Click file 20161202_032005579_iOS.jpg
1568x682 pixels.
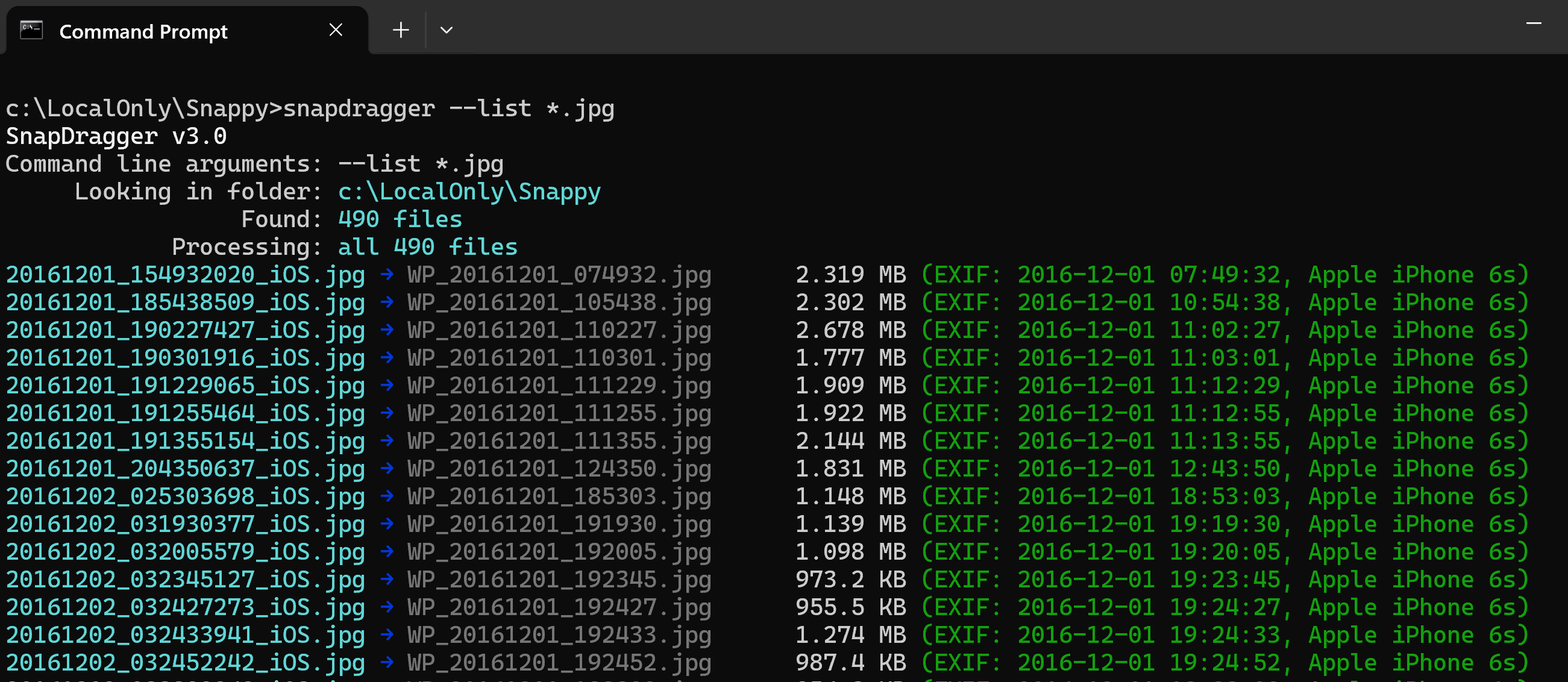pyautogui.click(x=186, y=552)
